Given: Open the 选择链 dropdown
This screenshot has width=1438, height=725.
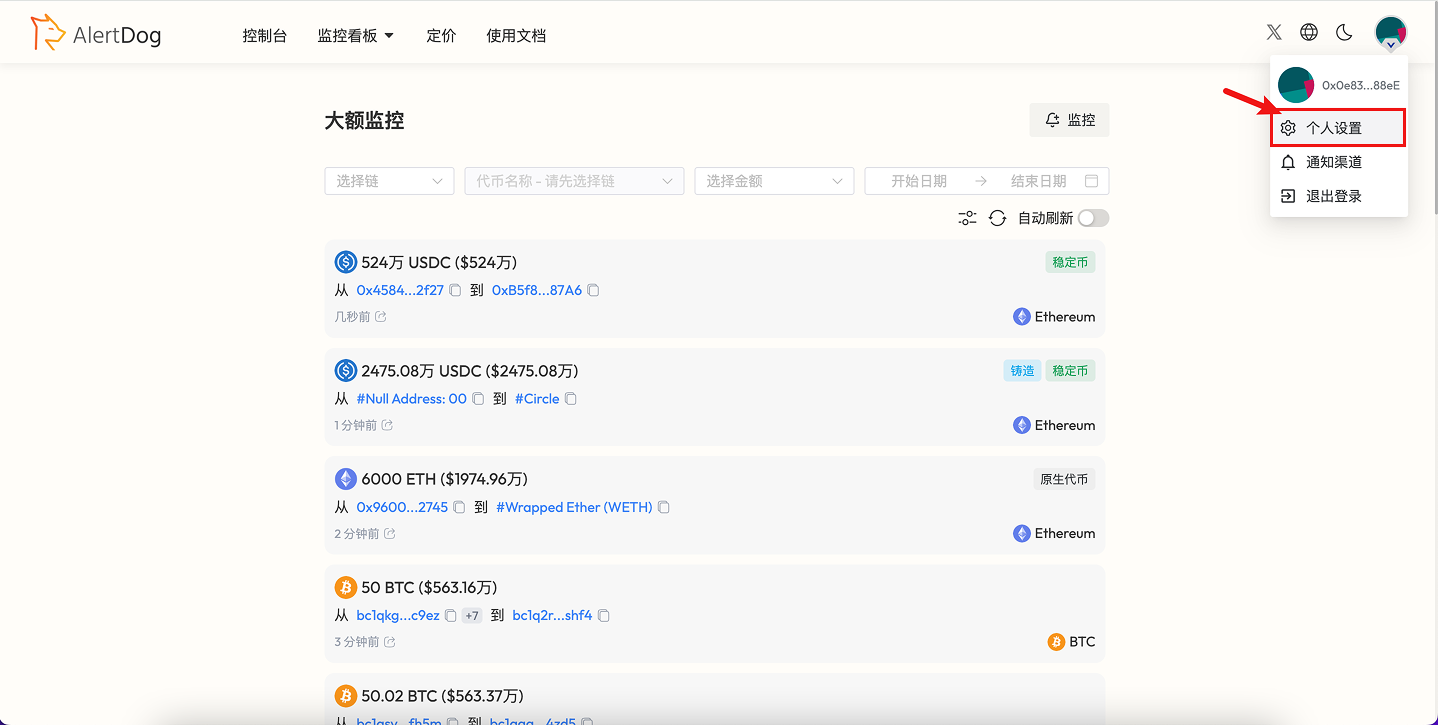Looking at the screenshot, I should pyautogui.click(x=389, y=180).
